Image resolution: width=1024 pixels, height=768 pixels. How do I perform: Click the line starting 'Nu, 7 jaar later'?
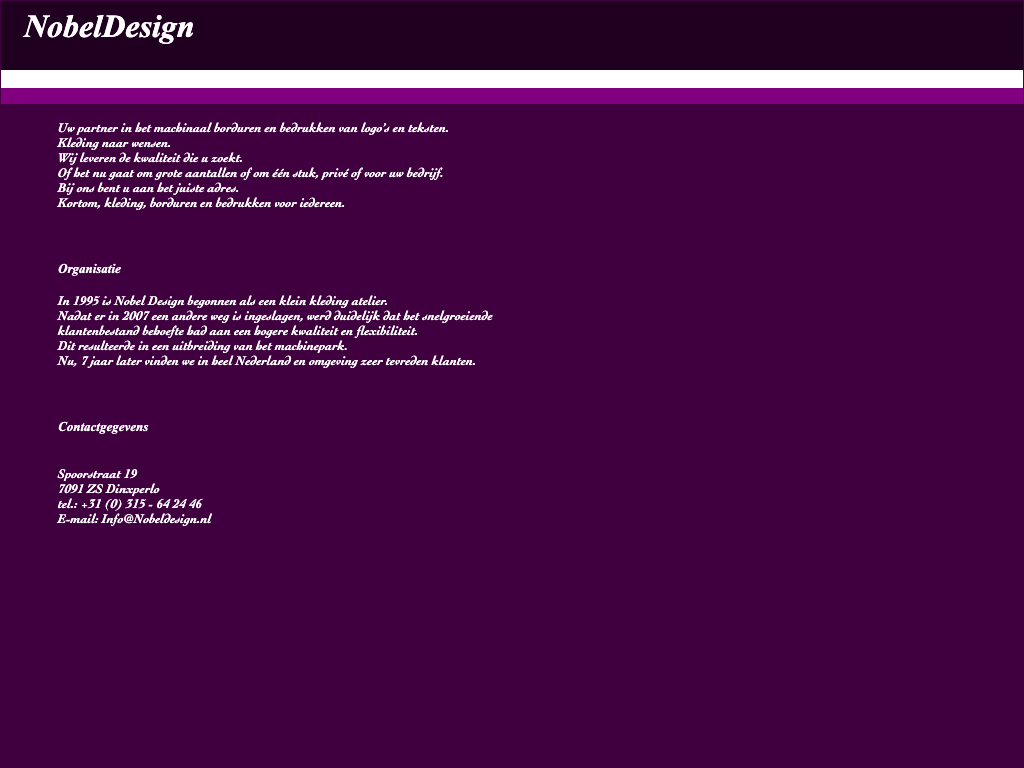(x=266, y=361)
